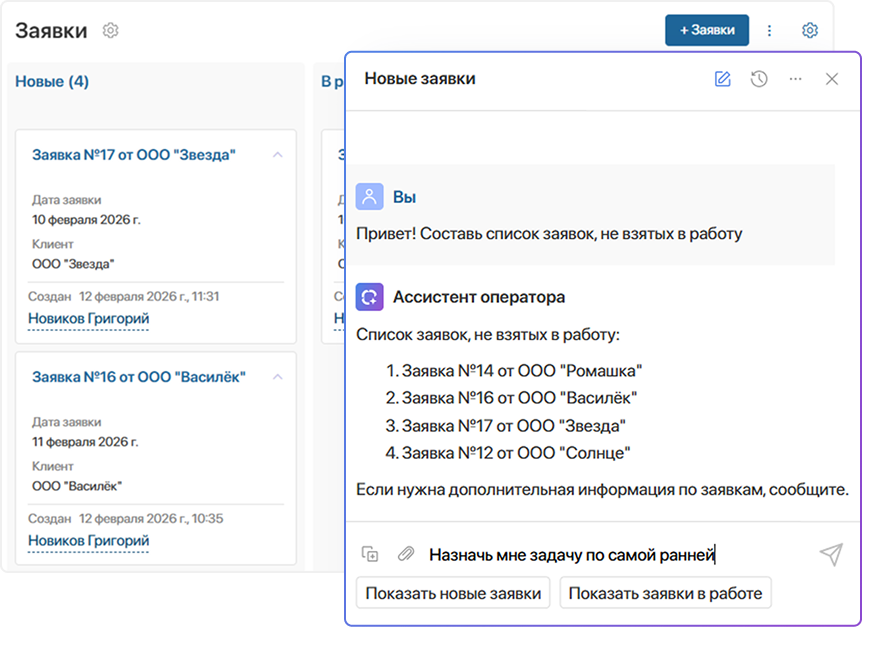Close the Новые заявки chat panel
The width and height of the screenshot is (880, 653).
pos(832,79)
